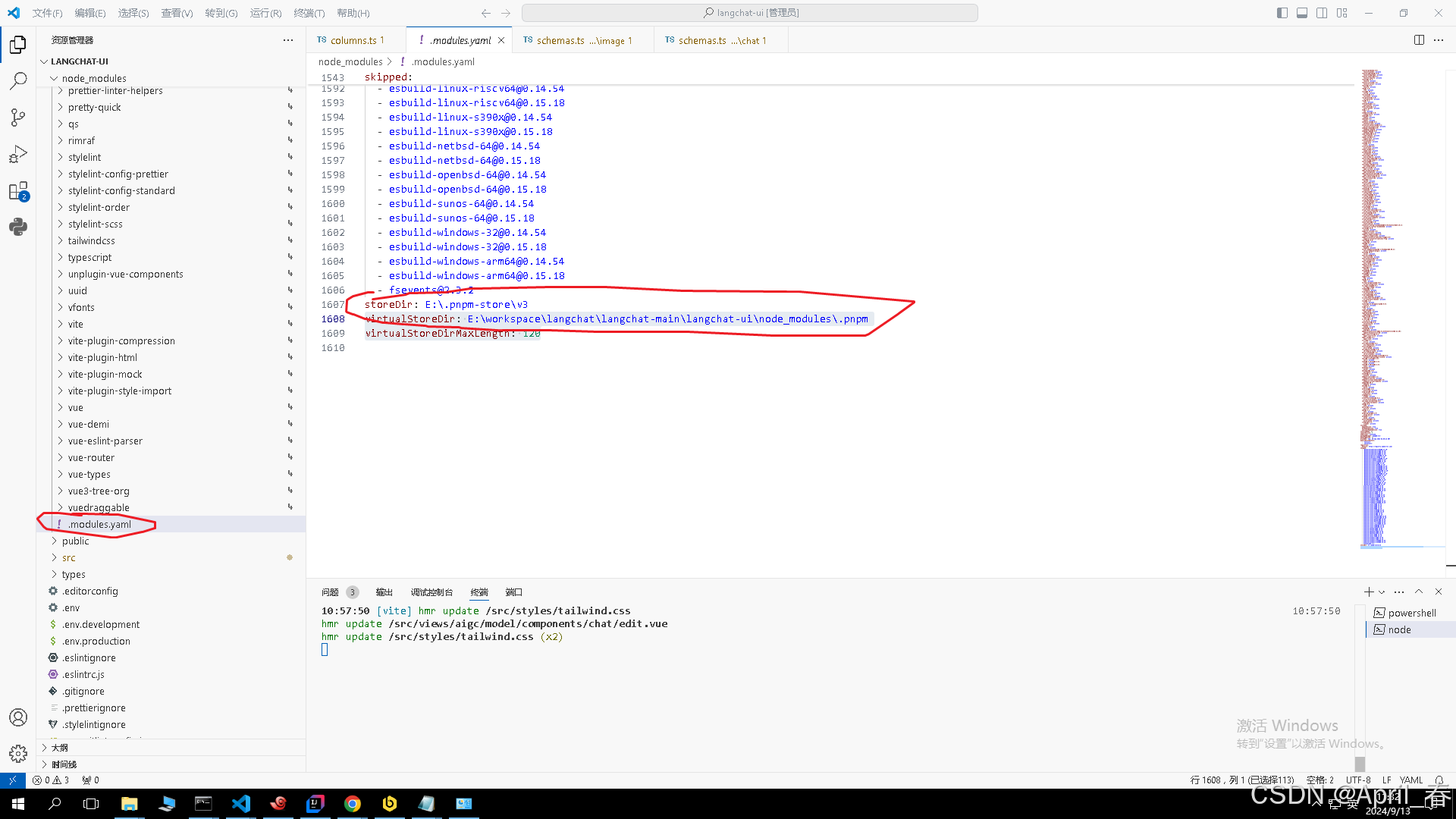Image resolution: width=1456 pixels, height=819 pixels.
Task: Open Extensions view with update badge
Action: tap(18, 191)
